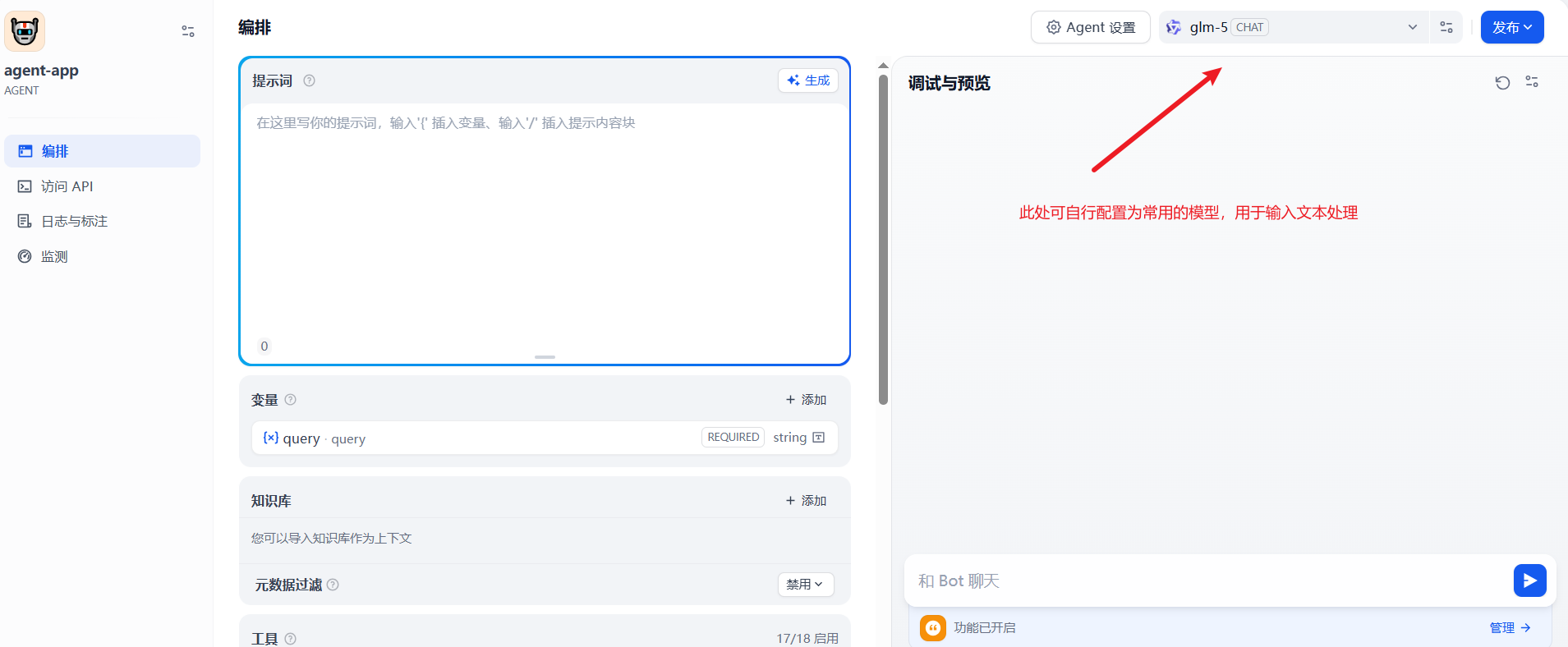Click the query variable {x} icon
Viewport: 1568px width, 647px height.
(270, 438)
